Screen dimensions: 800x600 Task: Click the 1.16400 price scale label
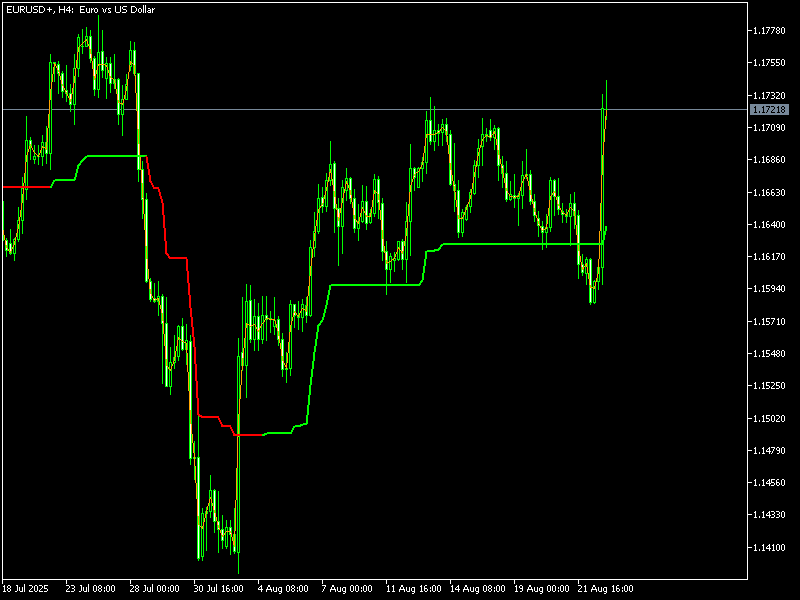(769, 224)
